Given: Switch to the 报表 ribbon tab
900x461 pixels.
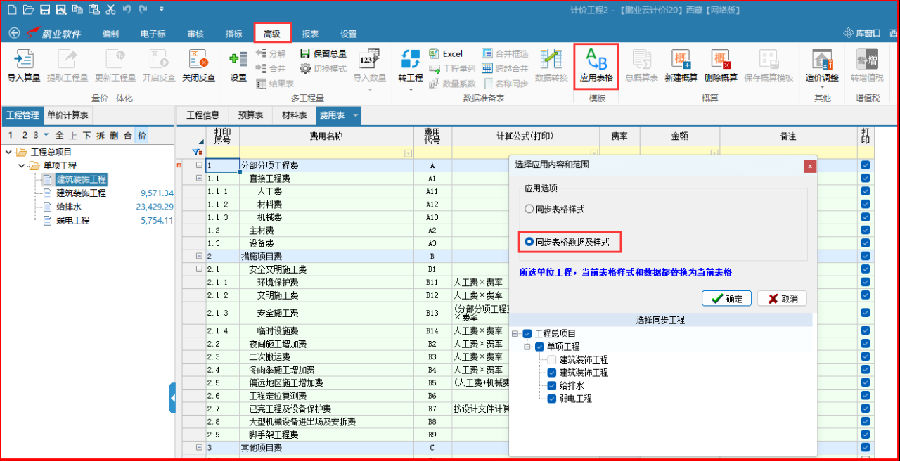Looking at the screenshot, I should [x=310, y=33].
